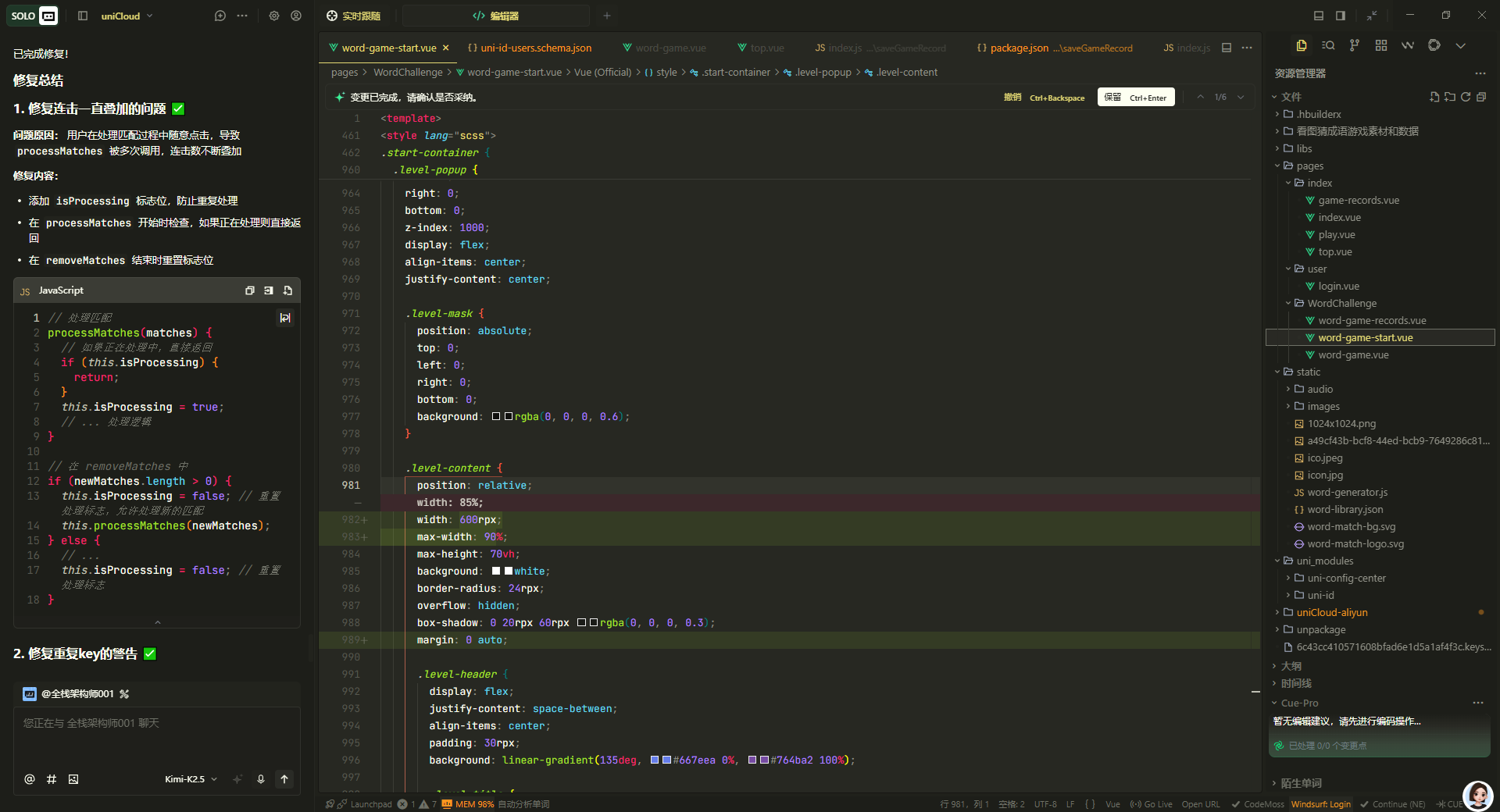The height and width of the screenshot is (812, 1500).
Task: Switch to the package.json tab
Action: pos(1019,48)
